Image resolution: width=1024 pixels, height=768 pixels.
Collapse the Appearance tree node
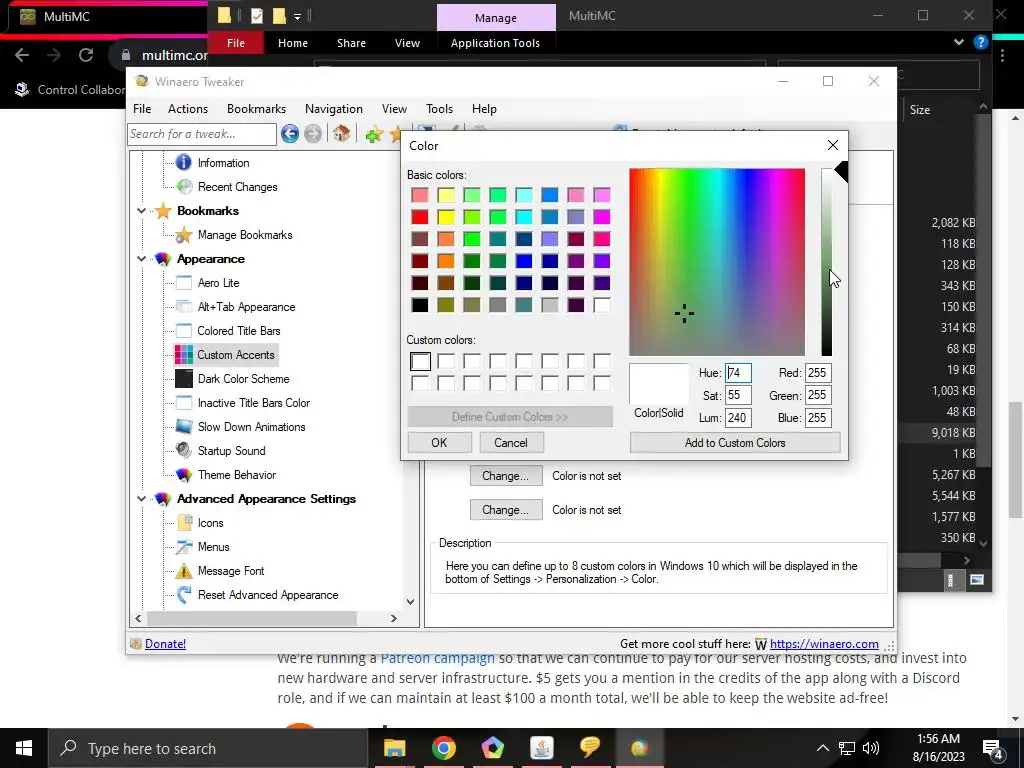tap(142, 259)
